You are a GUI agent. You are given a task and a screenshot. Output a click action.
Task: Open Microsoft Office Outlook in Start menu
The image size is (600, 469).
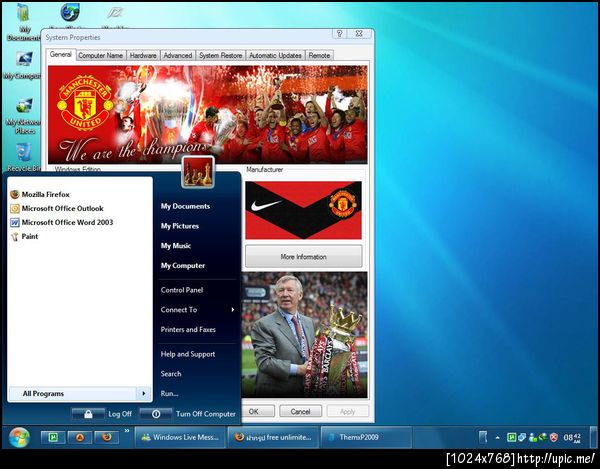pos(62,208)
